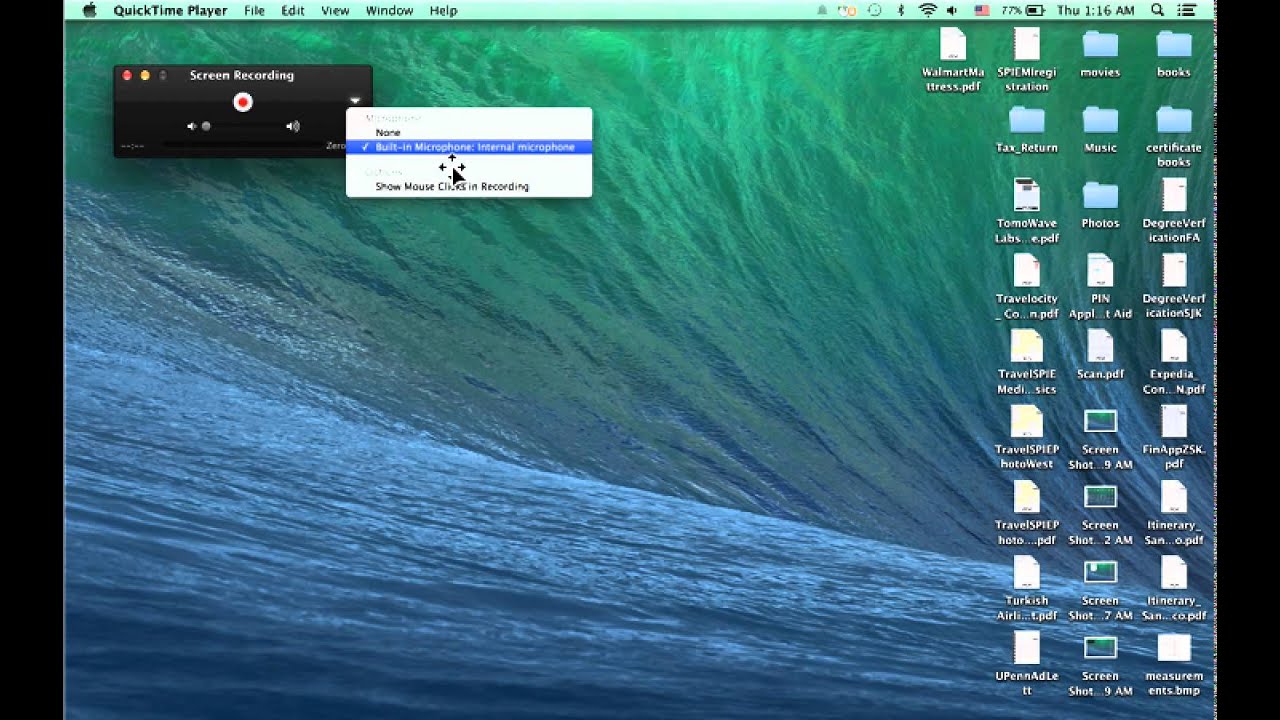Minimize the Screen Recording window
This screenshot has width=1280, height=720.
[145, 75]
